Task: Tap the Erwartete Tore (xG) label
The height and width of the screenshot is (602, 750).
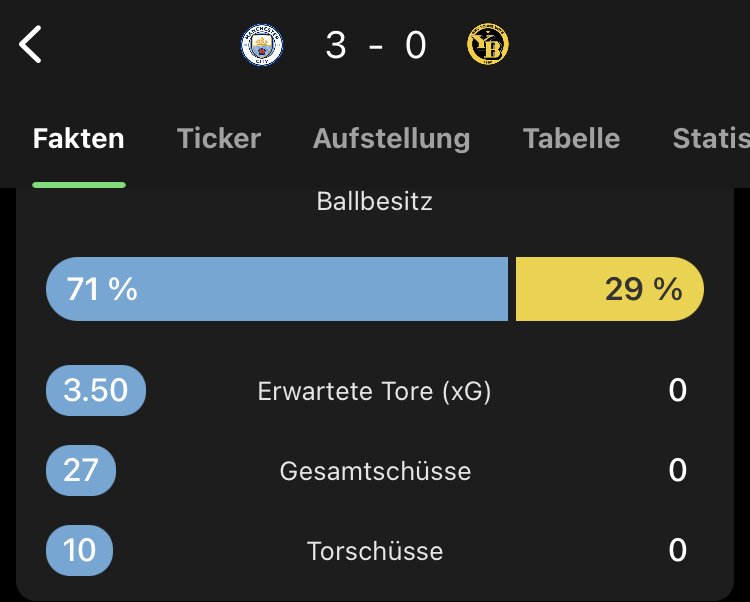Action: (x=375, y=391)
